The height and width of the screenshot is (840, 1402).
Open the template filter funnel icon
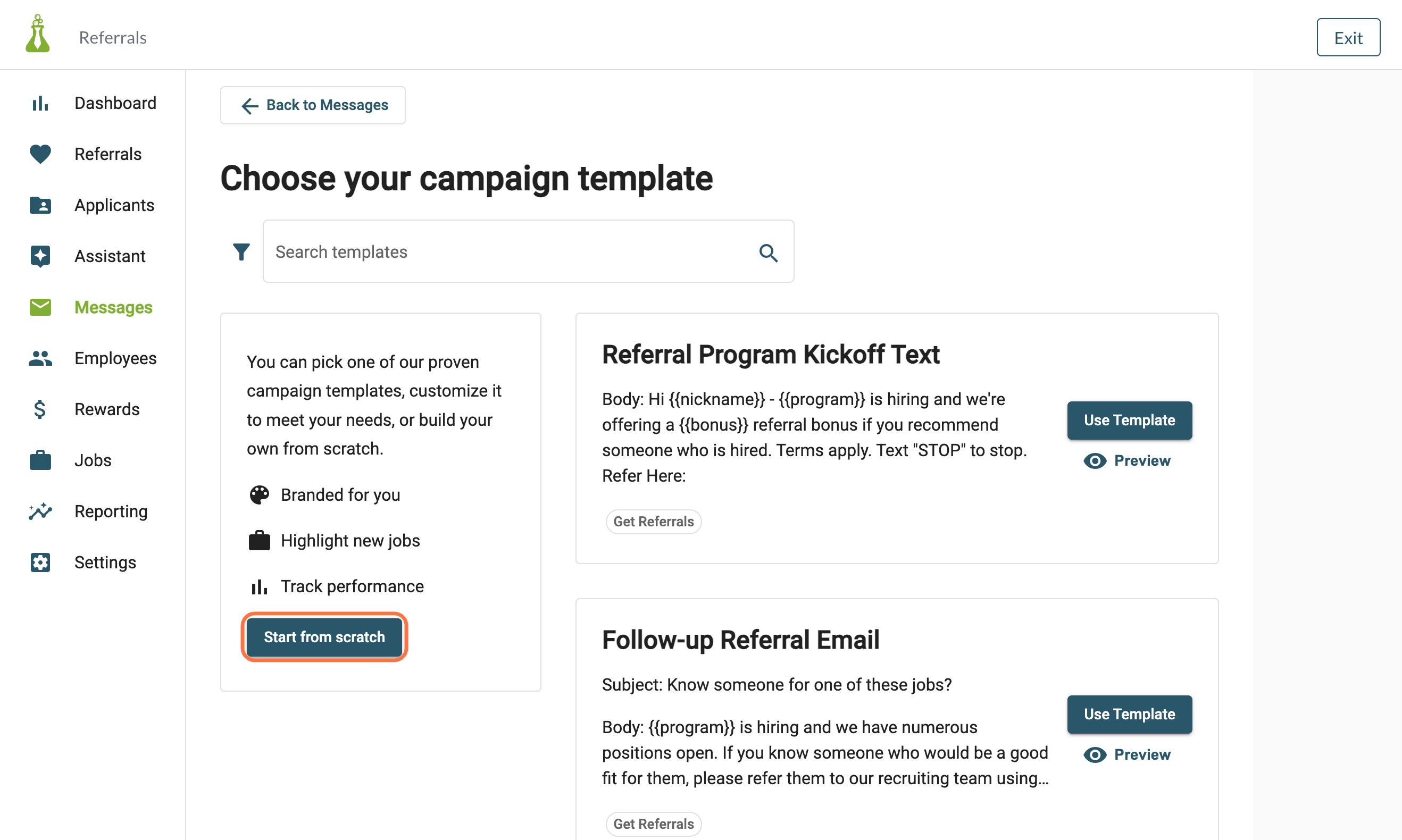pos(241,252)
